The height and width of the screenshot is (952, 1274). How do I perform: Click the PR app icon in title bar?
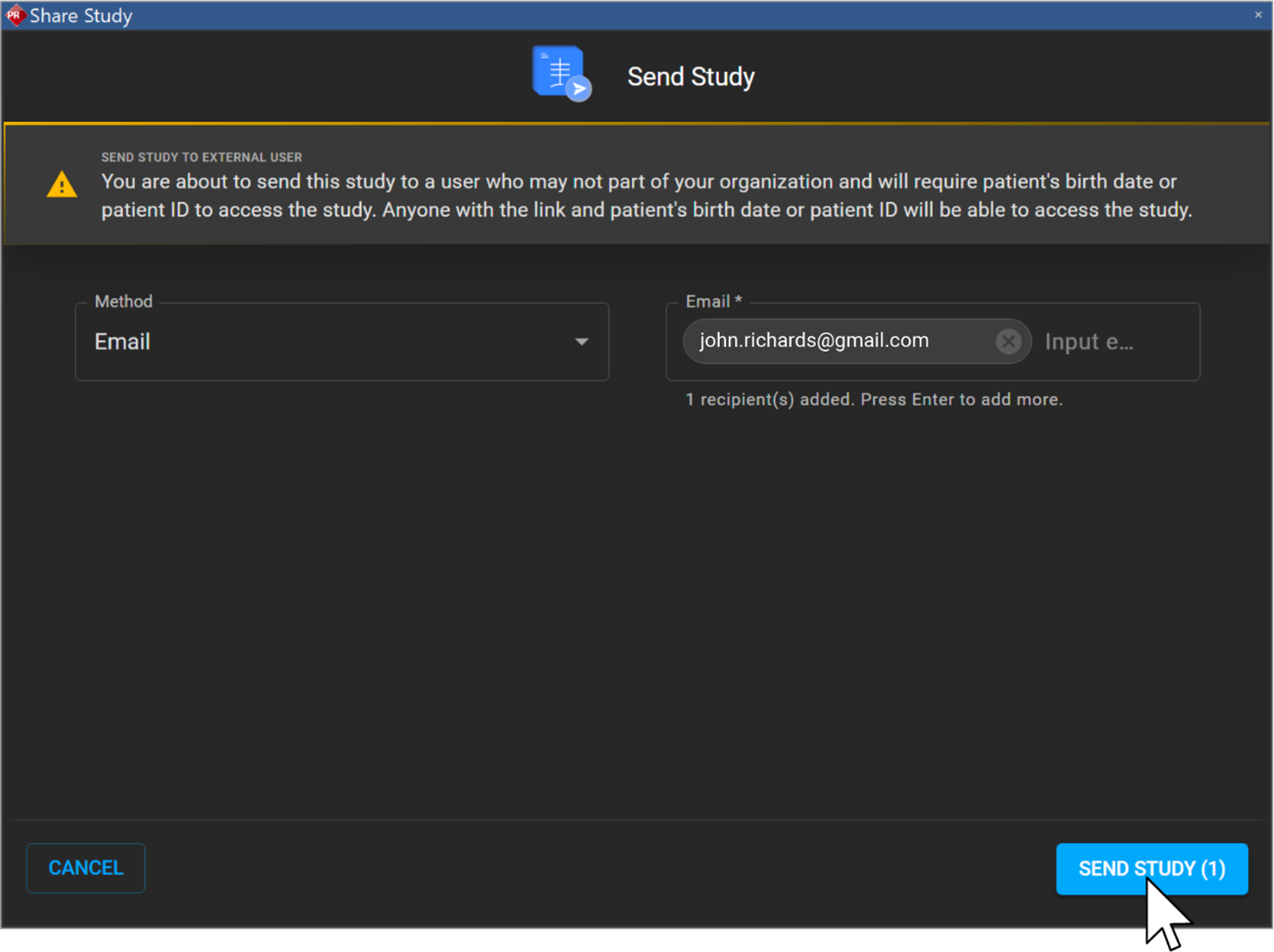pos(15,15)
